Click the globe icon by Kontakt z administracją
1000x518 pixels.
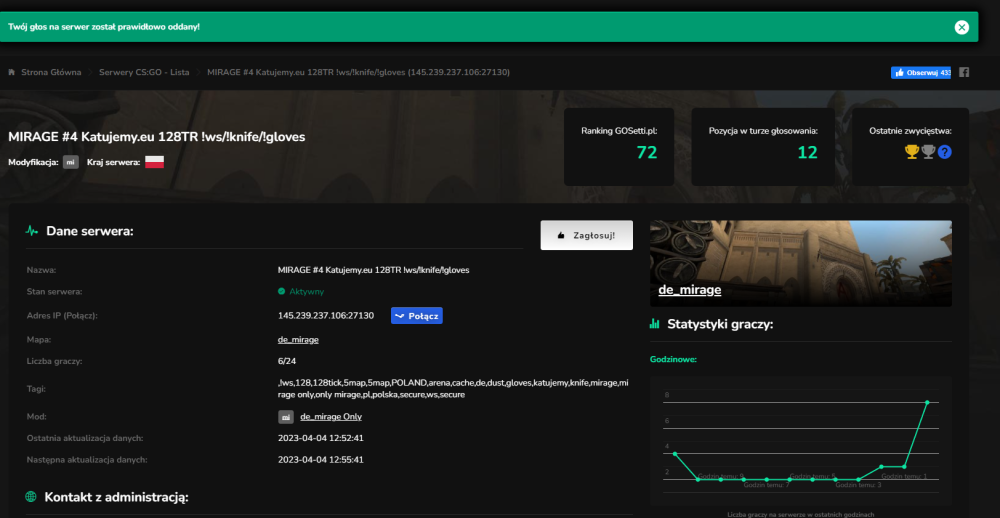tap(31, 496)
